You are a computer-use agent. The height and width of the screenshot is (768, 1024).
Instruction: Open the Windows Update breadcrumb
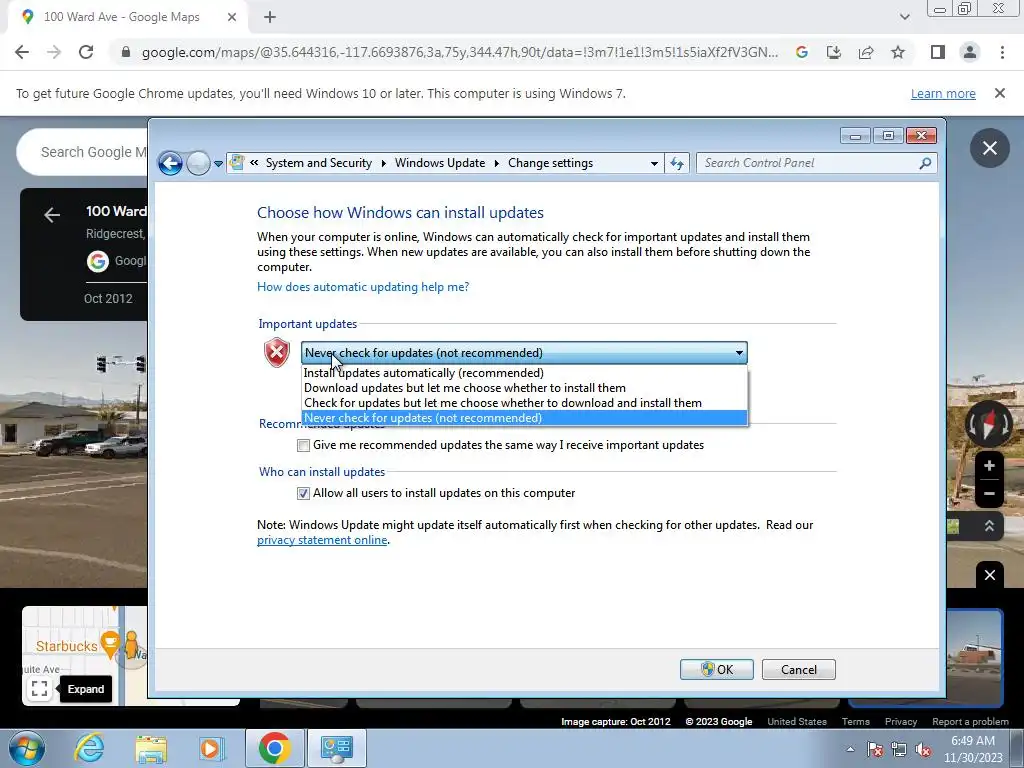(440, 163)
